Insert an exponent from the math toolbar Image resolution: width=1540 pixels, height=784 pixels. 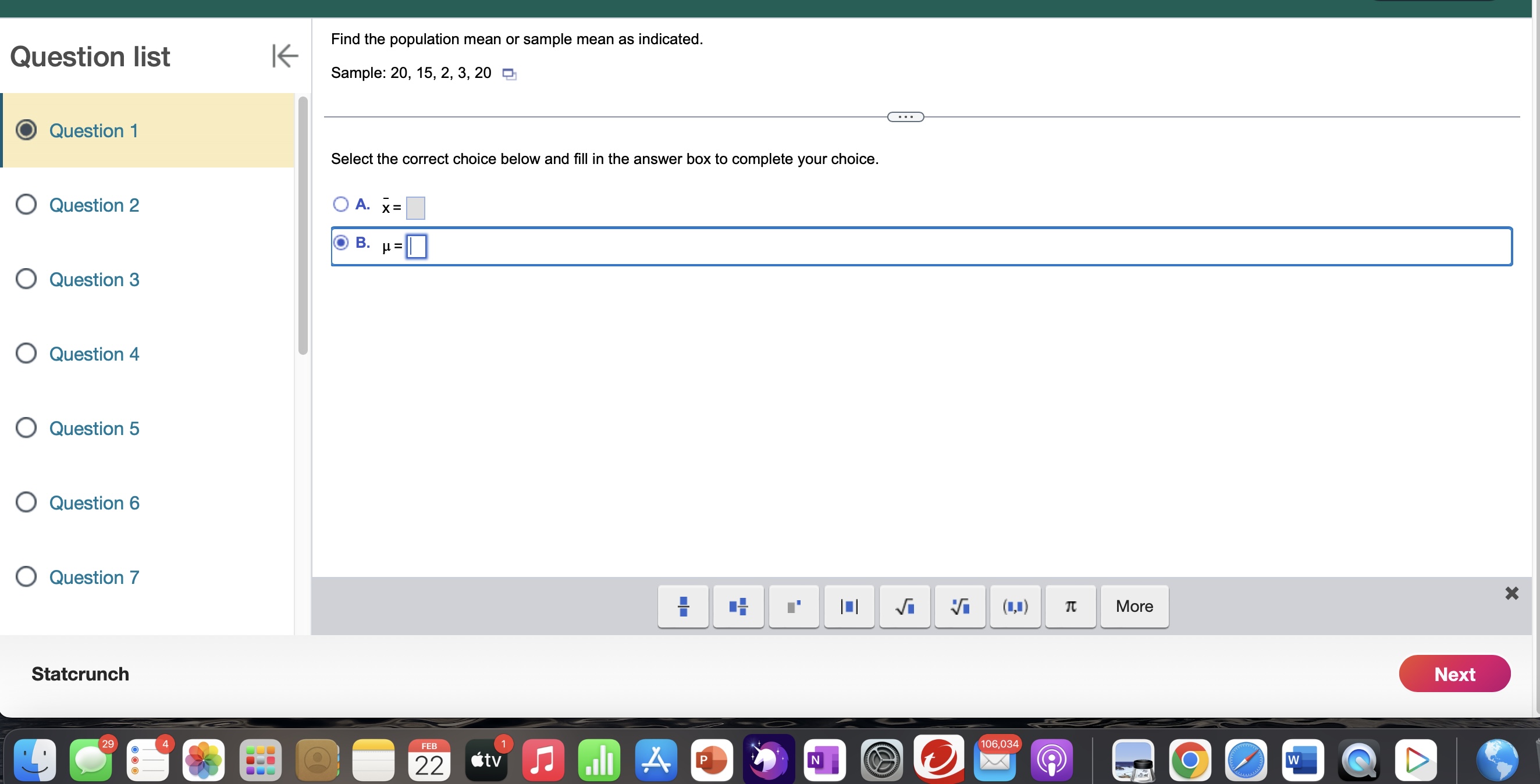tap(794, 607)
